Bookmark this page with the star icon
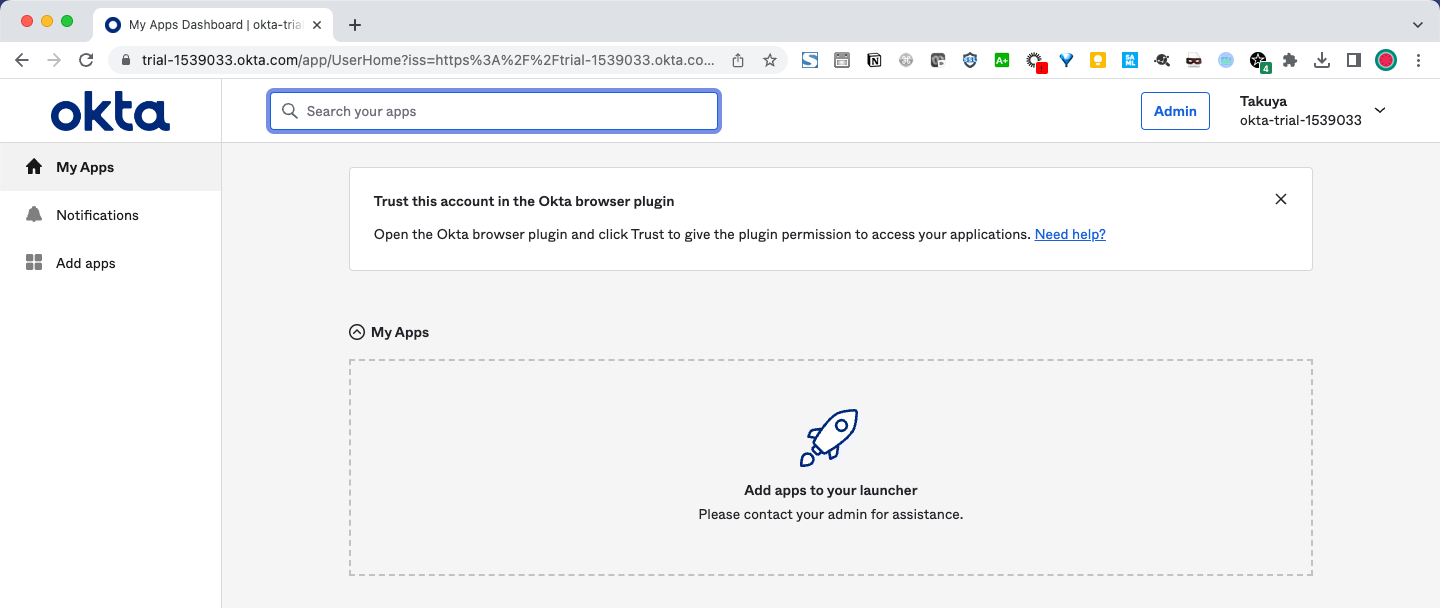Image resolution: width=1440 pixels, height=608 pixels. pyautogui.click(x=770, y=60)
